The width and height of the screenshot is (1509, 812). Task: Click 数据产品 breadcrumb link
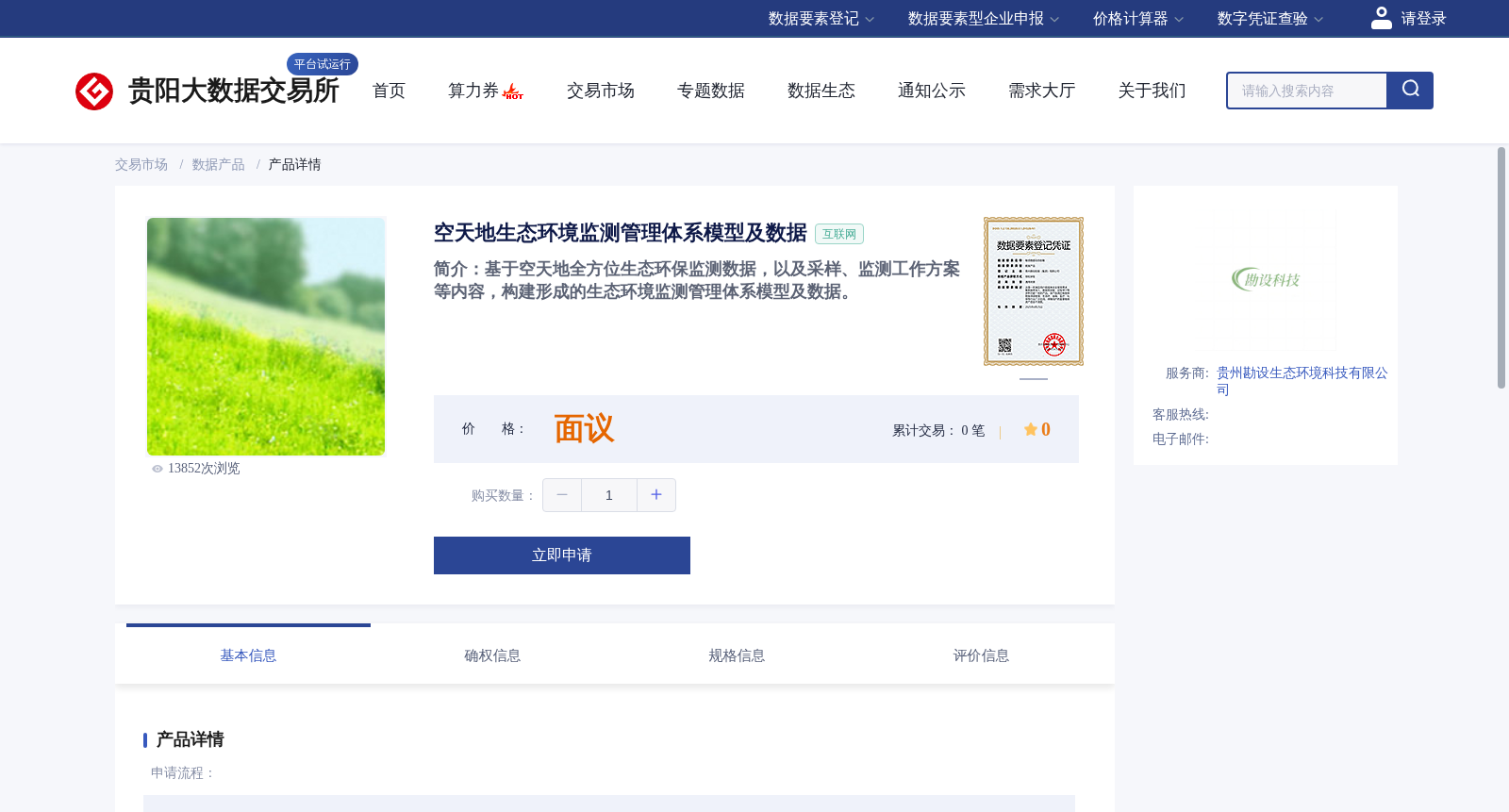(x=219, y=165)
